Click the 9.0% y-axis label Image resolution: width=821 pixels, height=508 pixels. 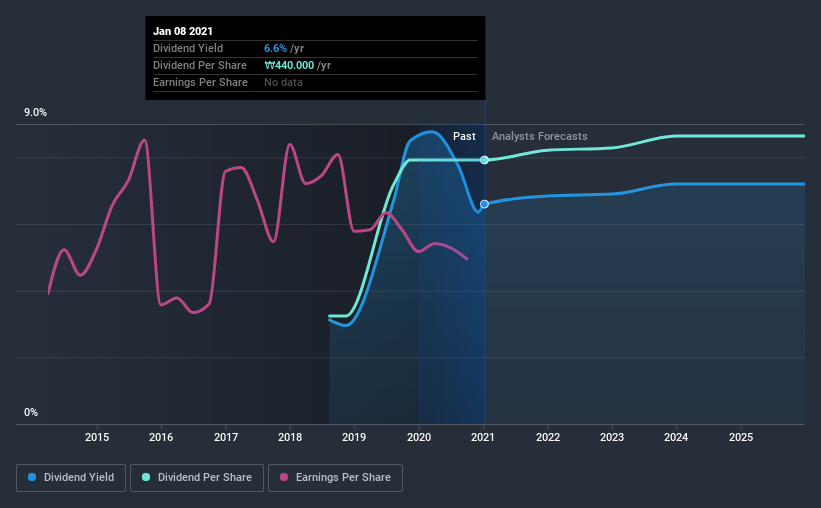point(35,113)
